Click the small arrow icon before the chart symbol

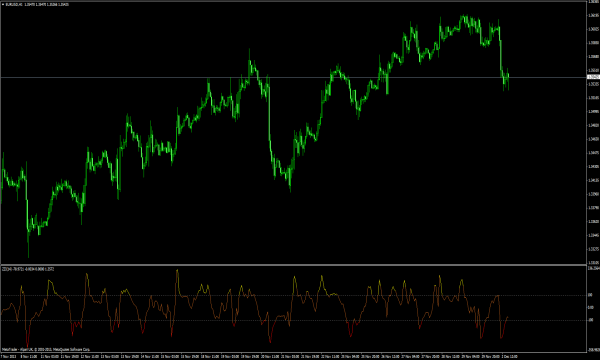pos(3,5)
